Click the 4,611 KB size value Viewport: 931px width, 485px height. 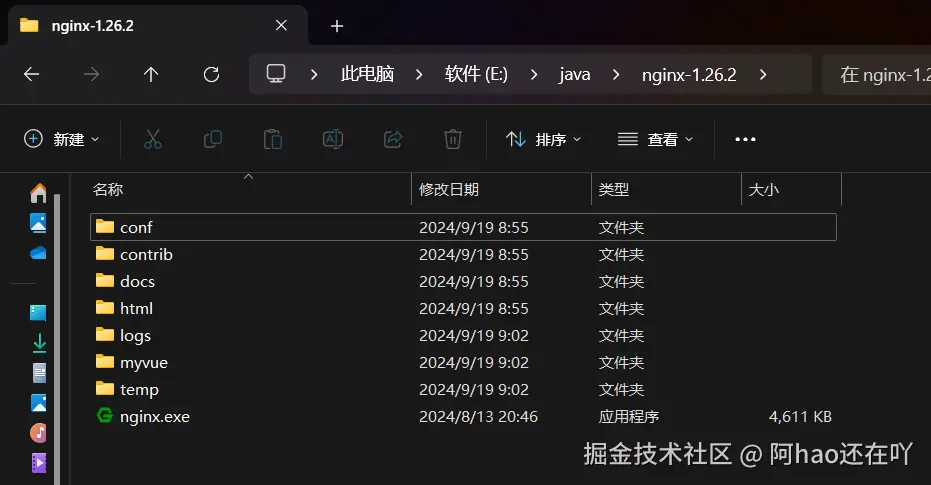click(800, 416)
